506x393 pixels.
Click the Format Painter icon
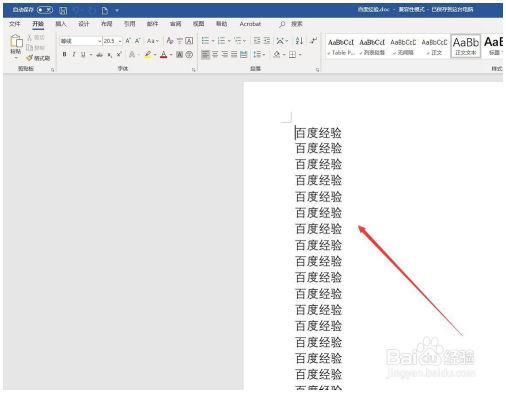tap(38, 58)
